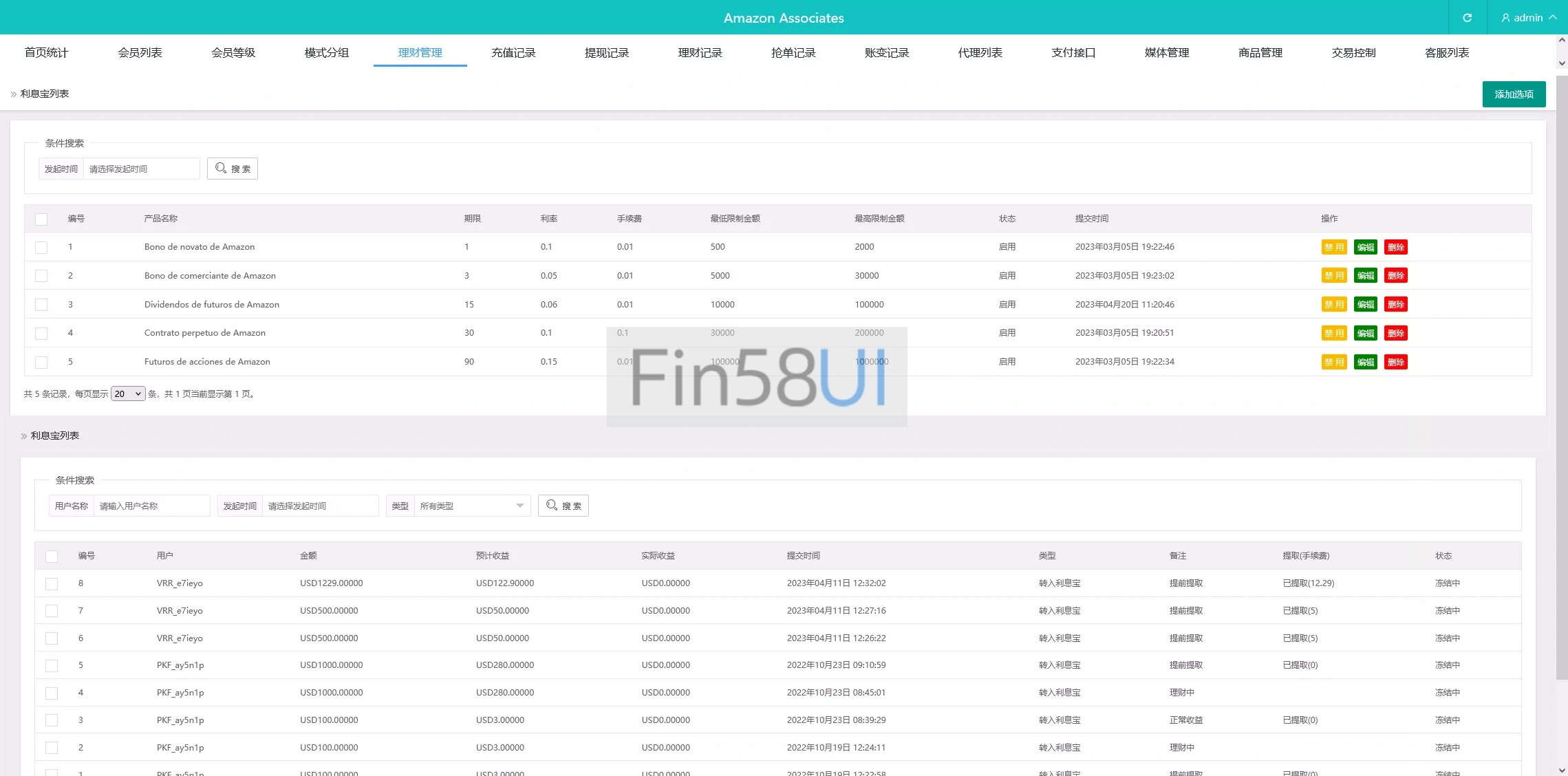Click search button beside type filter
Viewport: 1568px width, 776px height.
[x=563, y=506]
